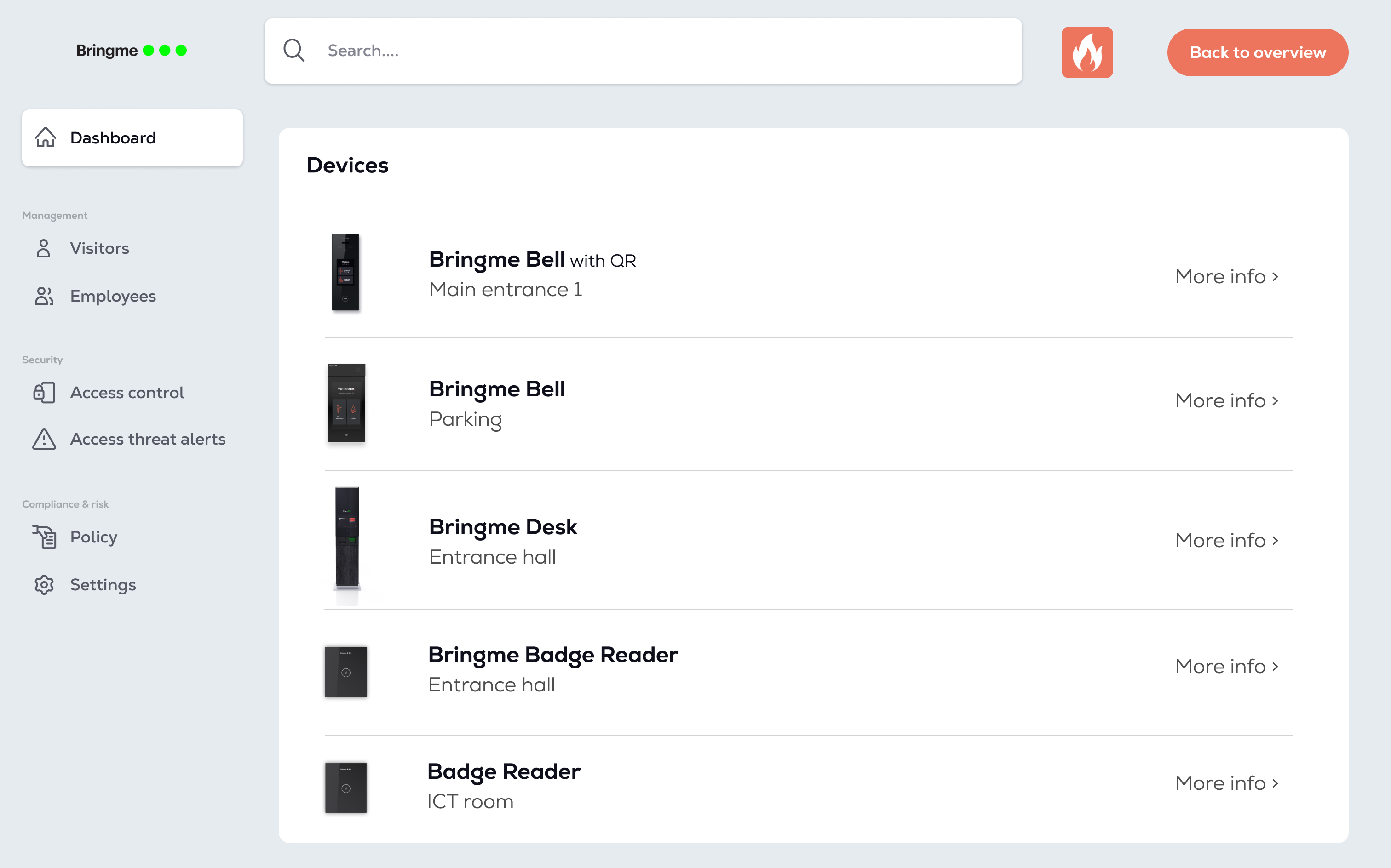Click the 'Bringme Badge Reader' device name
Image resolution: width=1391 pixels, height=868 pixels.
point(553,656)
